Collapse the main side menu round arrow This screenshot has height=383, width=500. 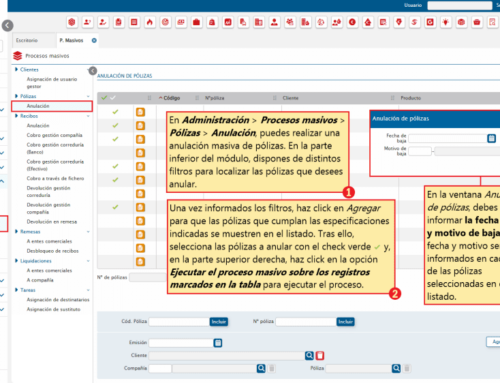[x=7, y=25]
